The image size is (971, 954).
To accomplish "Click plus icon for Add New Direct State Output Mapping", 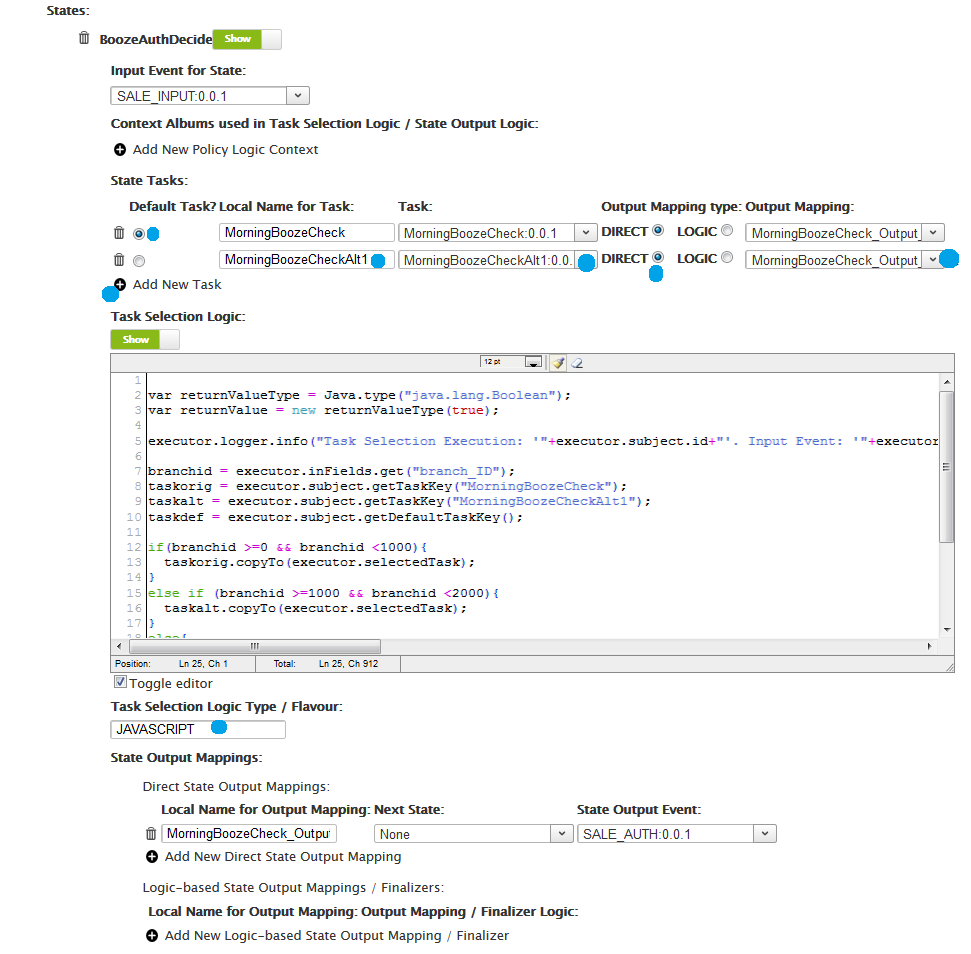I will click(x=152, y=856).
